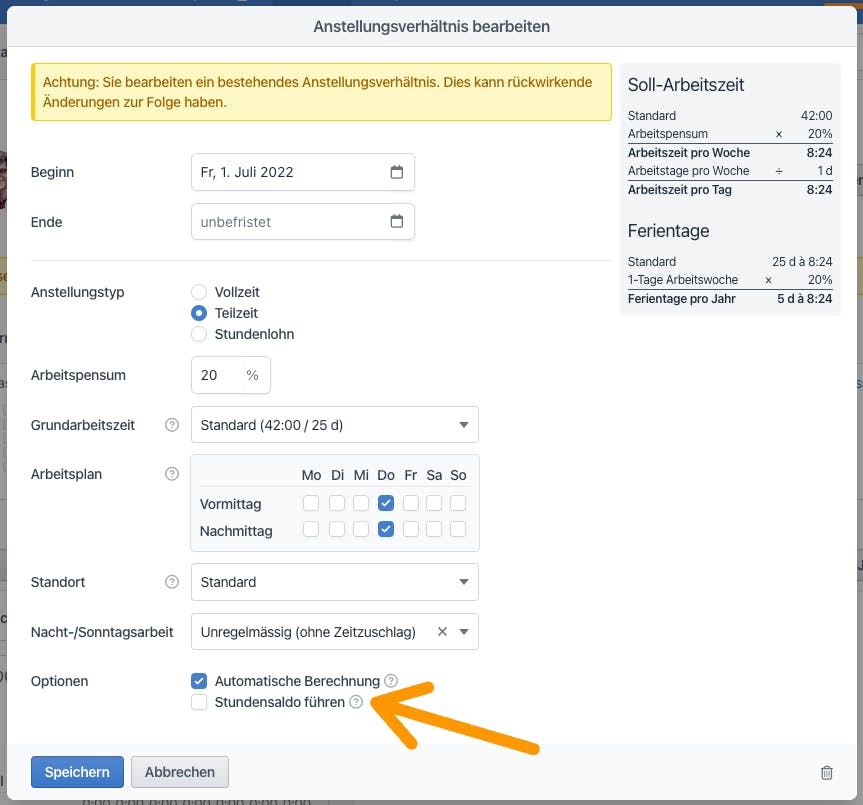The height and width of the screenshot is (805, 863).
Task: Open the Beginn date calendar icon
Action: [x=397, y=172]
